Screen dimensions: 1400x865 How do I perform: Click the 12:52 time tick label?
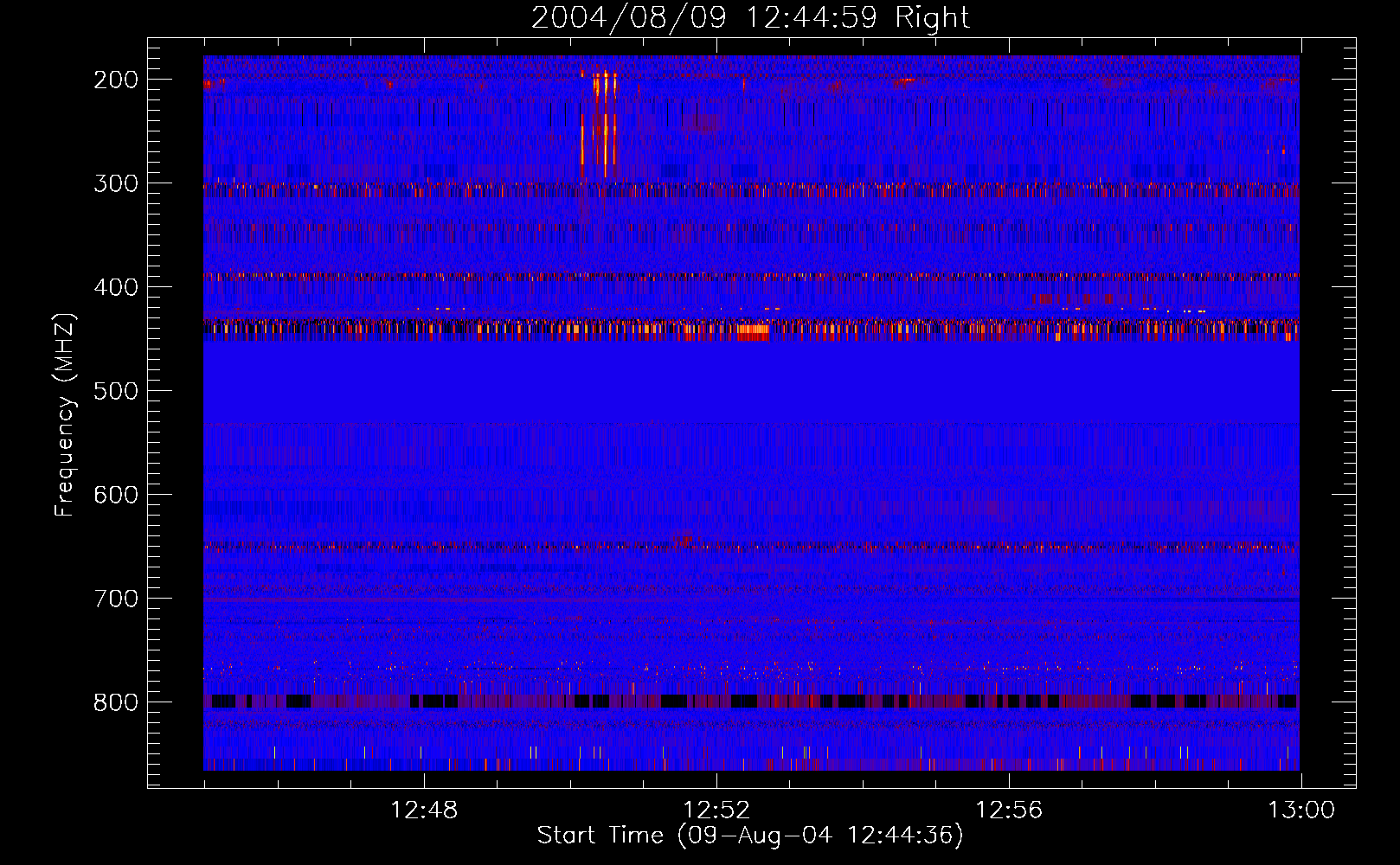[x=716, y=811]
